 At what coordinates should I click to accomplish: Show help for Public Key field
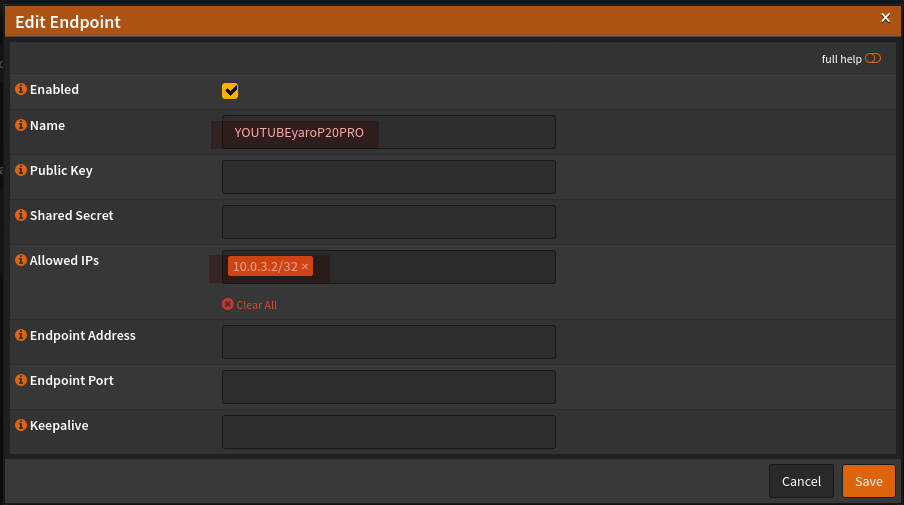pos(21,171)
